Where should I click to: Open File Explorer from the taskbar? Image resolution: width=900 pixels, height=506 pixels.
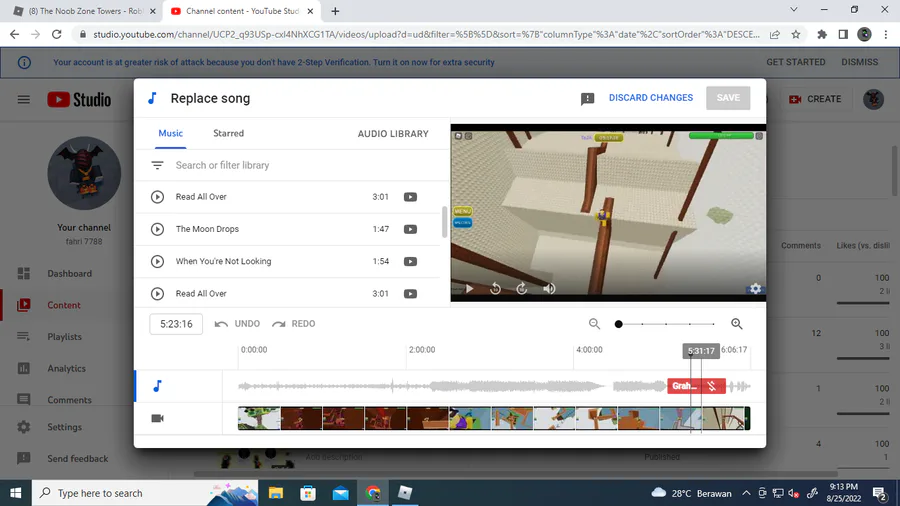click(x=276, y=493)
